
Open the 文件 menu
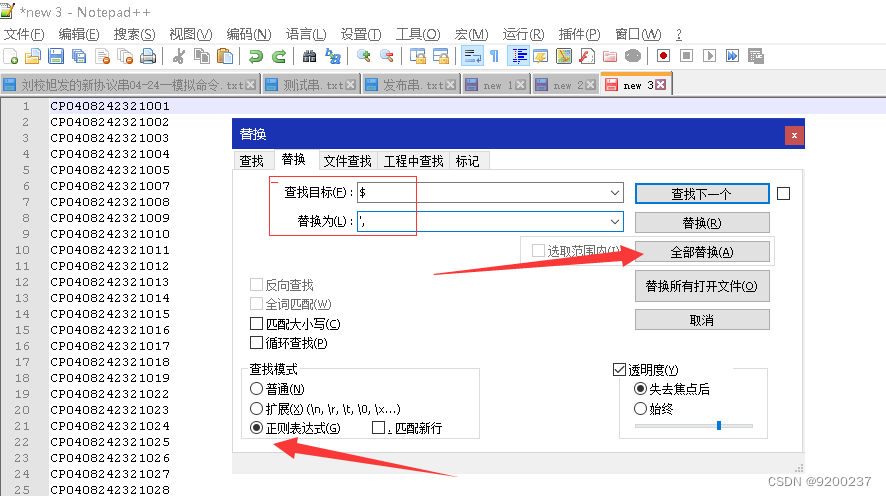point(24,34)
